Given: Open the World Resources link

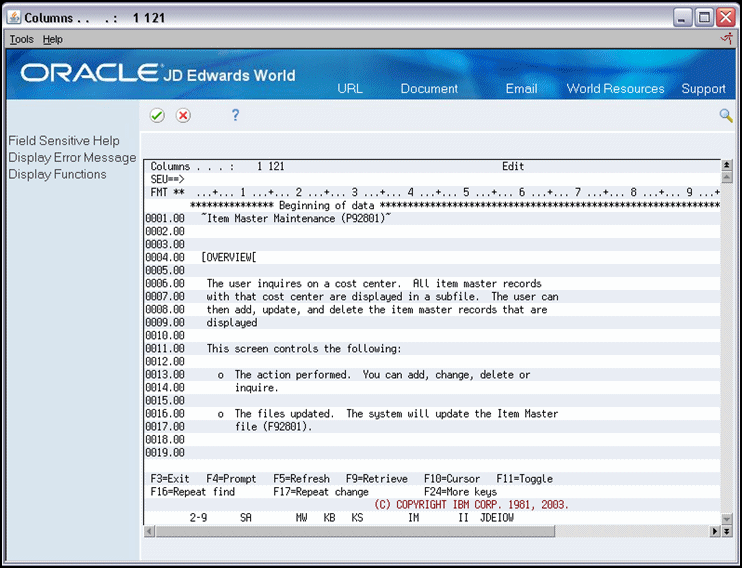Looking at the screenshot, I should point(616,89).
